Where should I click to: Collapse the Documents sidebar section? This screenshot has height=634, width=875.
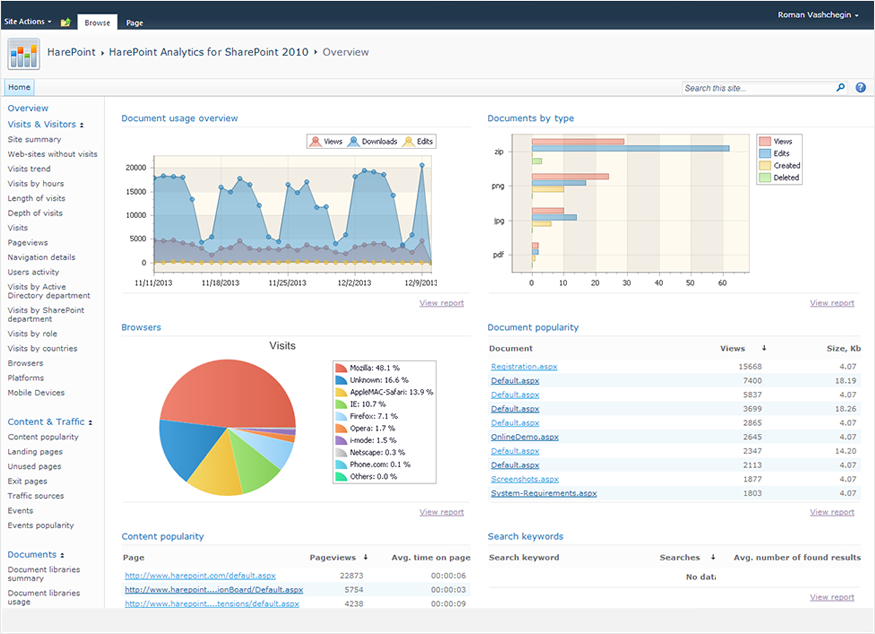tap(62, 555)
